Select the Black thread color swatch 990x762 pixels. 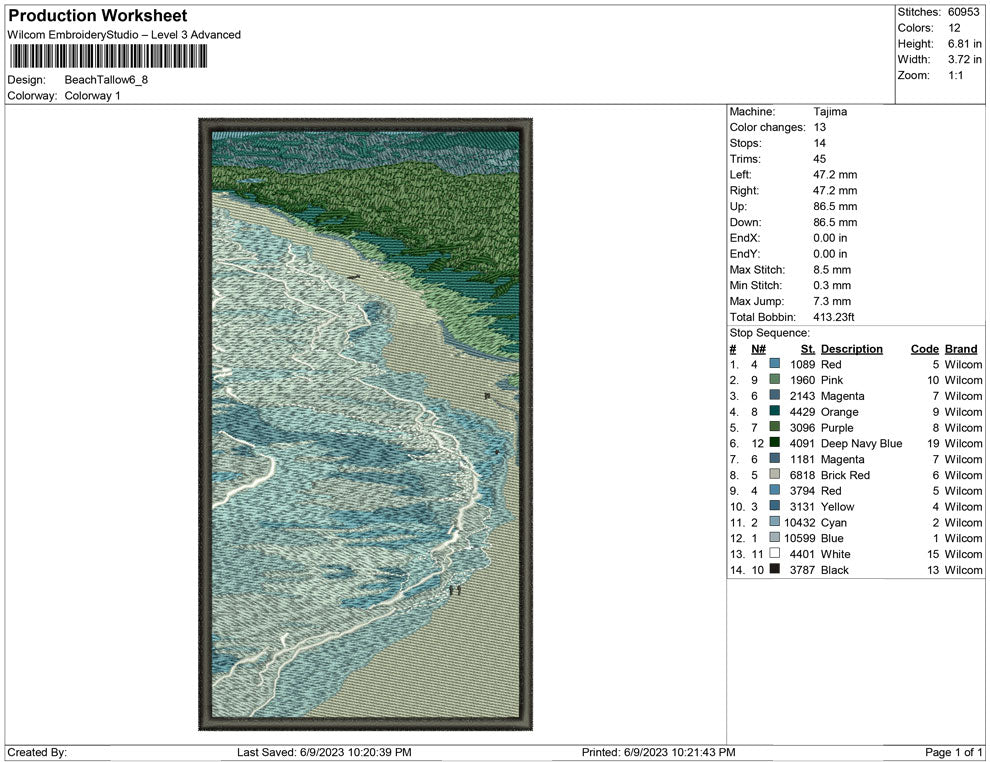point(774,570)
